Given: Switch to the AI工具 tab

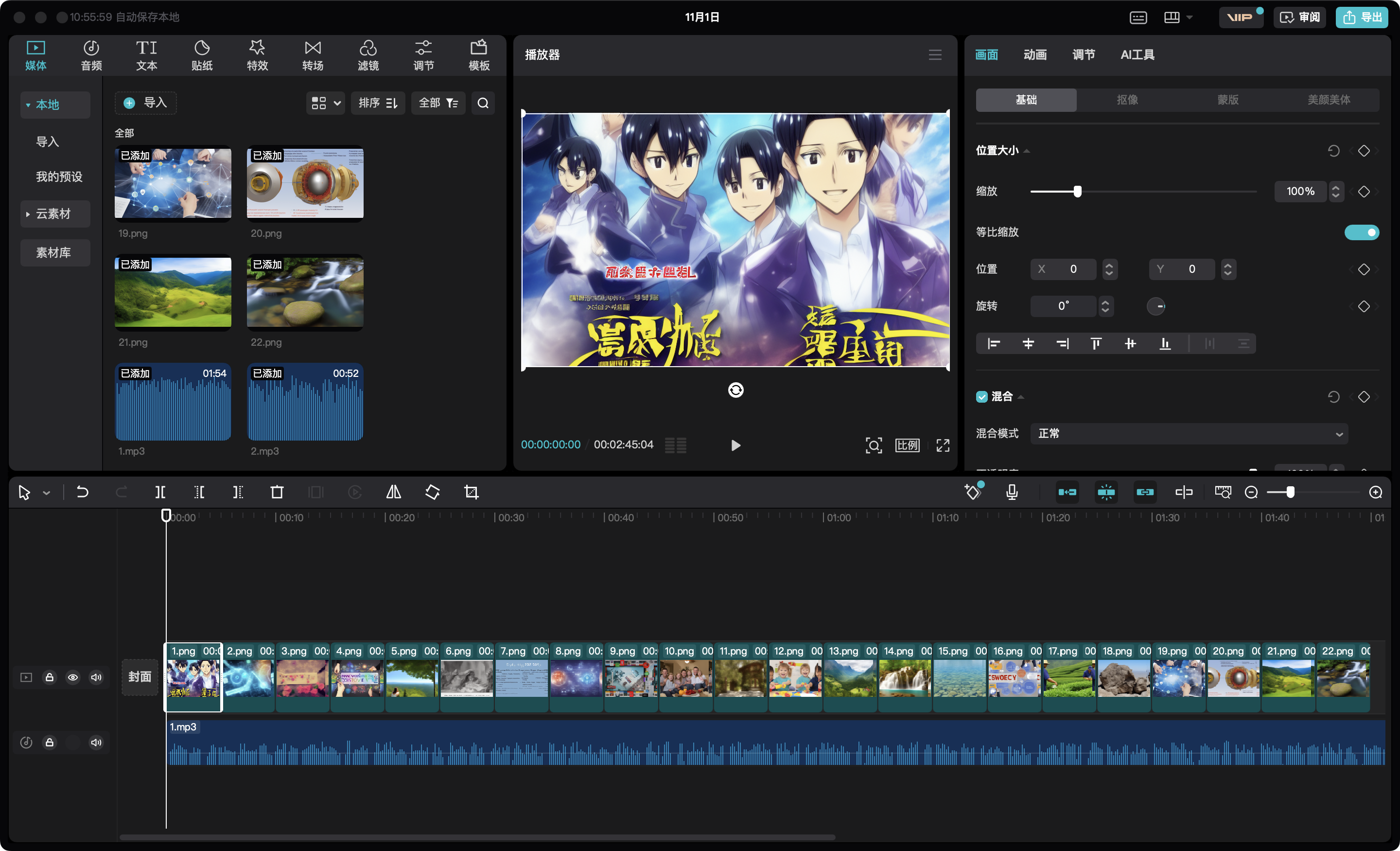Looking at the screenshot, I should pyautogui.click(x=1137, y=55).
